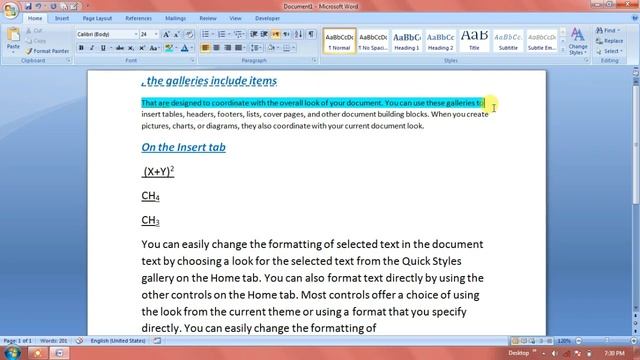Apply the Heading 1 style
Image resolution: width=640 pixels, height=360 pixels.
click(x=407, y=41)
